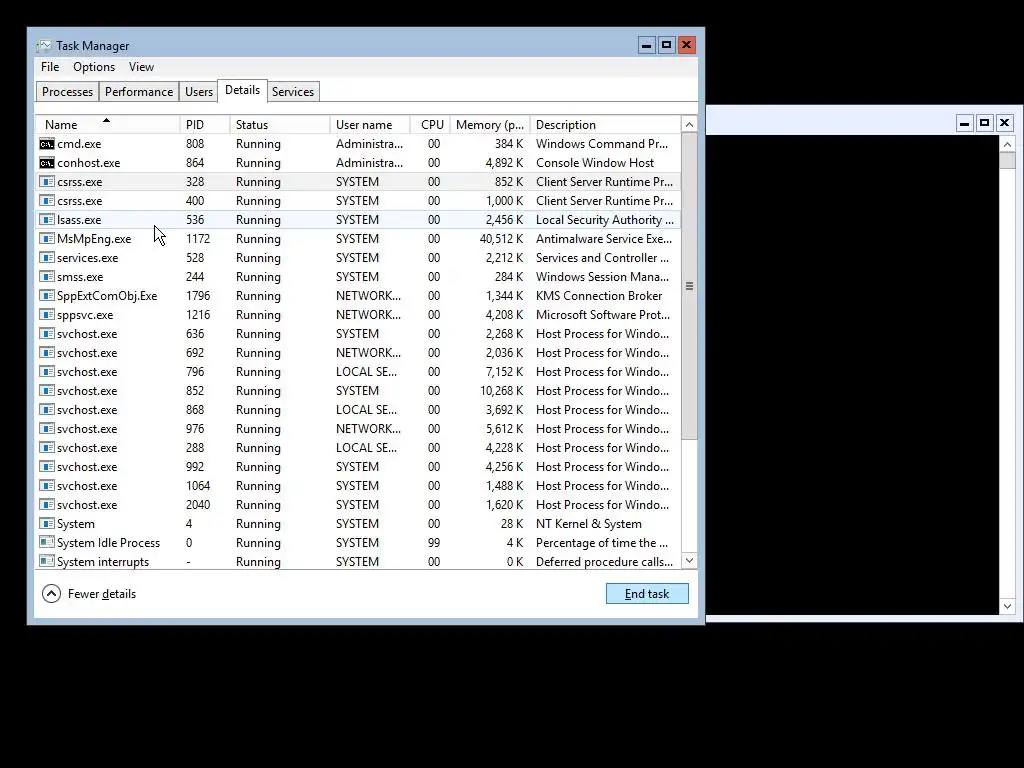Click the System Idle Process icon

pos(46,541)
